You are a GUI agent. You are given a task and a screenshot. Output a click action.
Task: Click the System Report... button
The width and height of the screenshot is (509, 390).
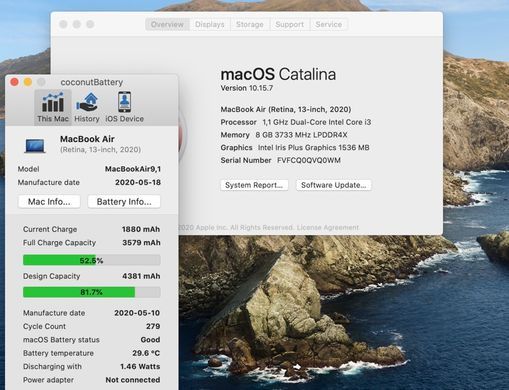254,185
